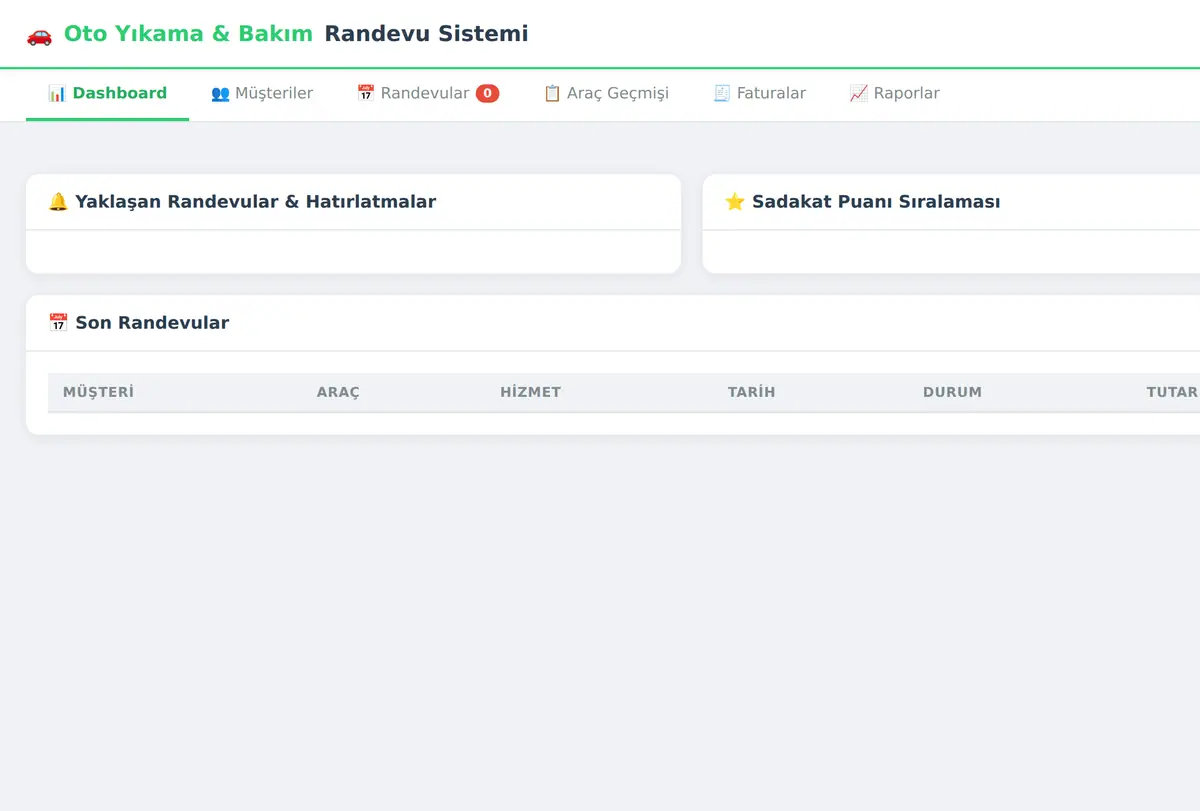Click the Faturalar receipt icon
This screenshot has height=811, width=1200.
[722, 94]
